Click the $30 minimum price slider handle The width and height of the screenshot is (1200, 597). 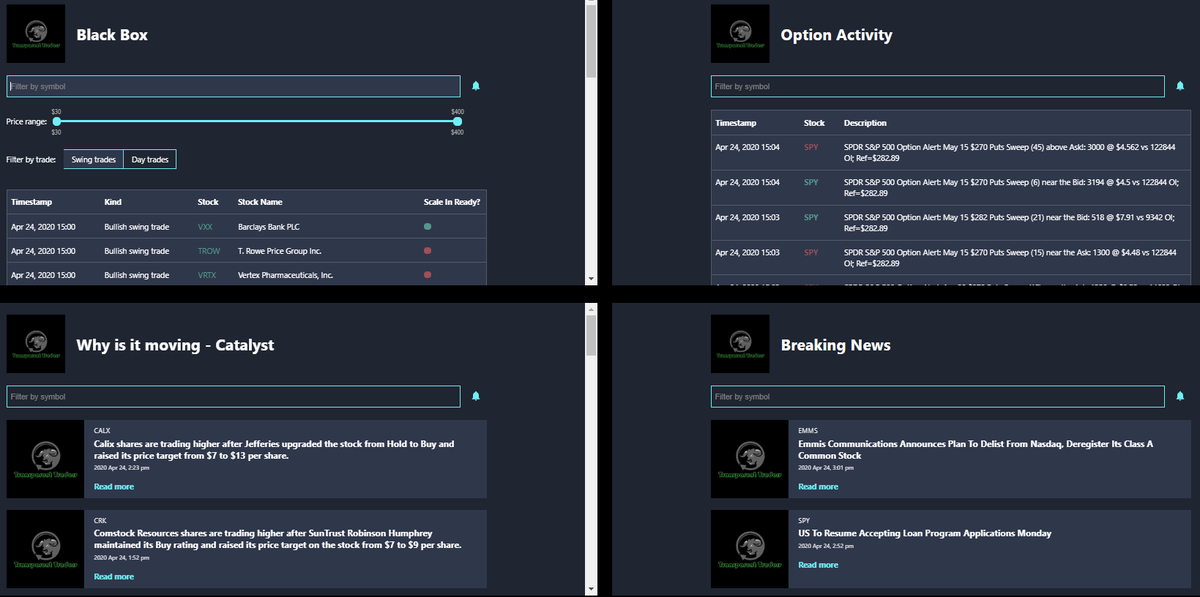click(56, 121)
